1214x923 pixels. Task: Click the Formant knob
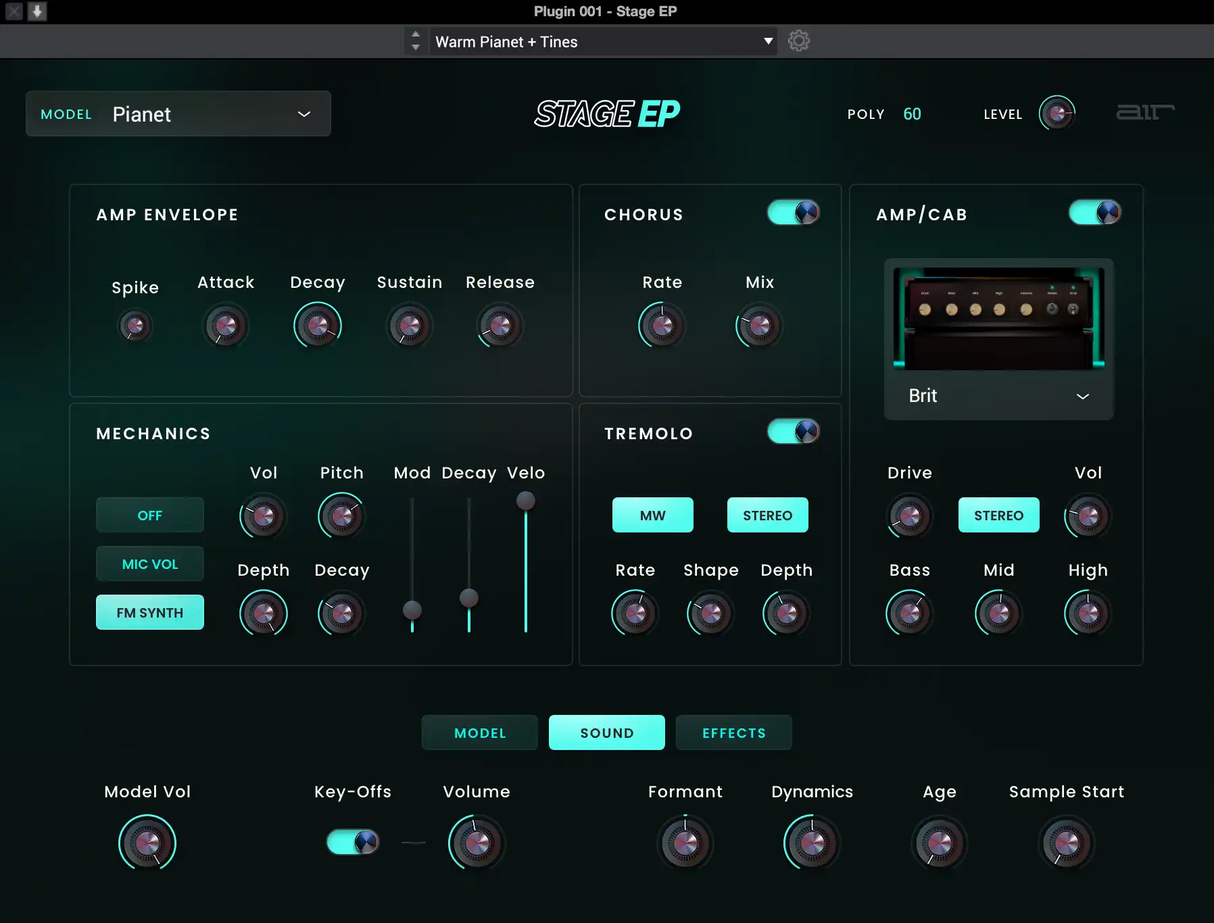click(685, 843)
